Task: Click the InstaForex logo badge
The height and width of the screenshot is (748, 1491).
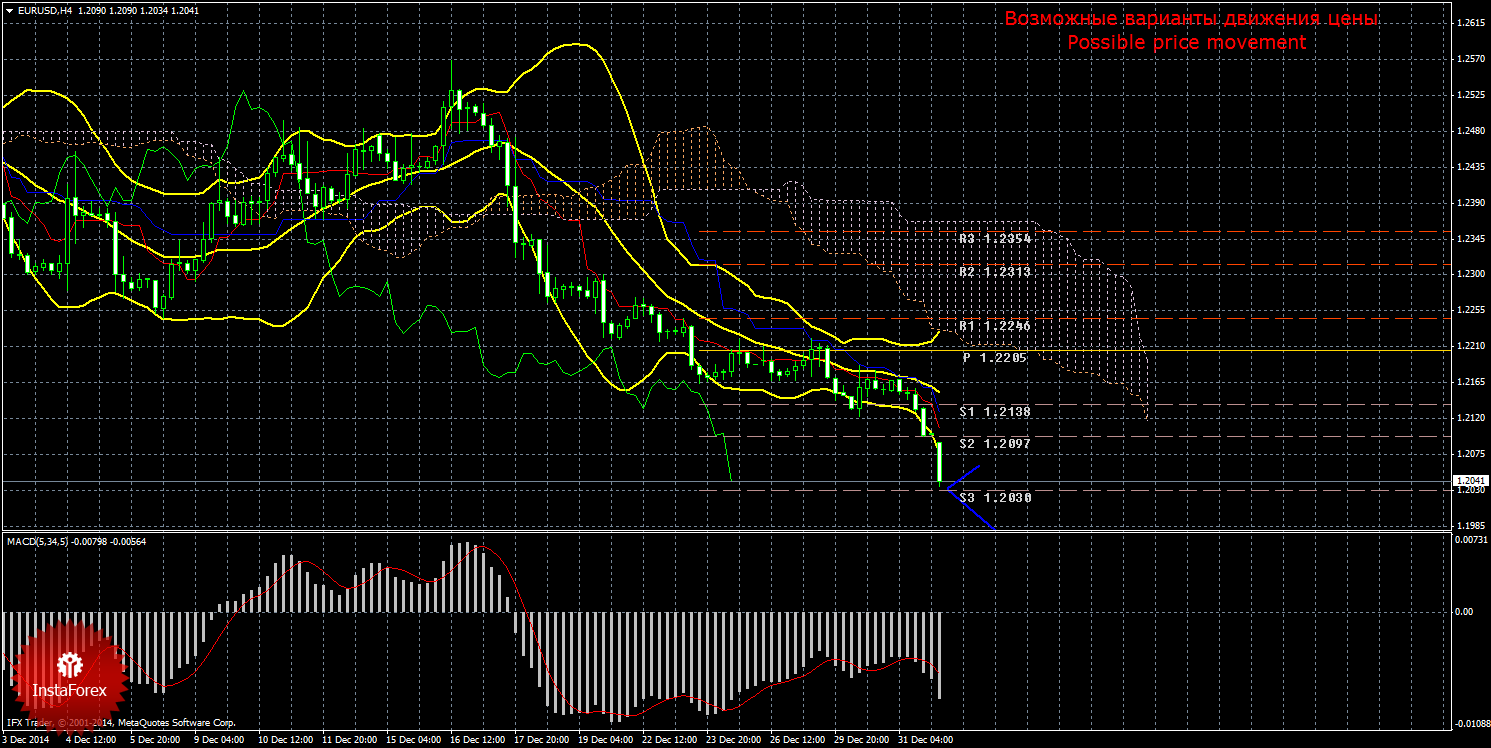Action: pos(69,675)
